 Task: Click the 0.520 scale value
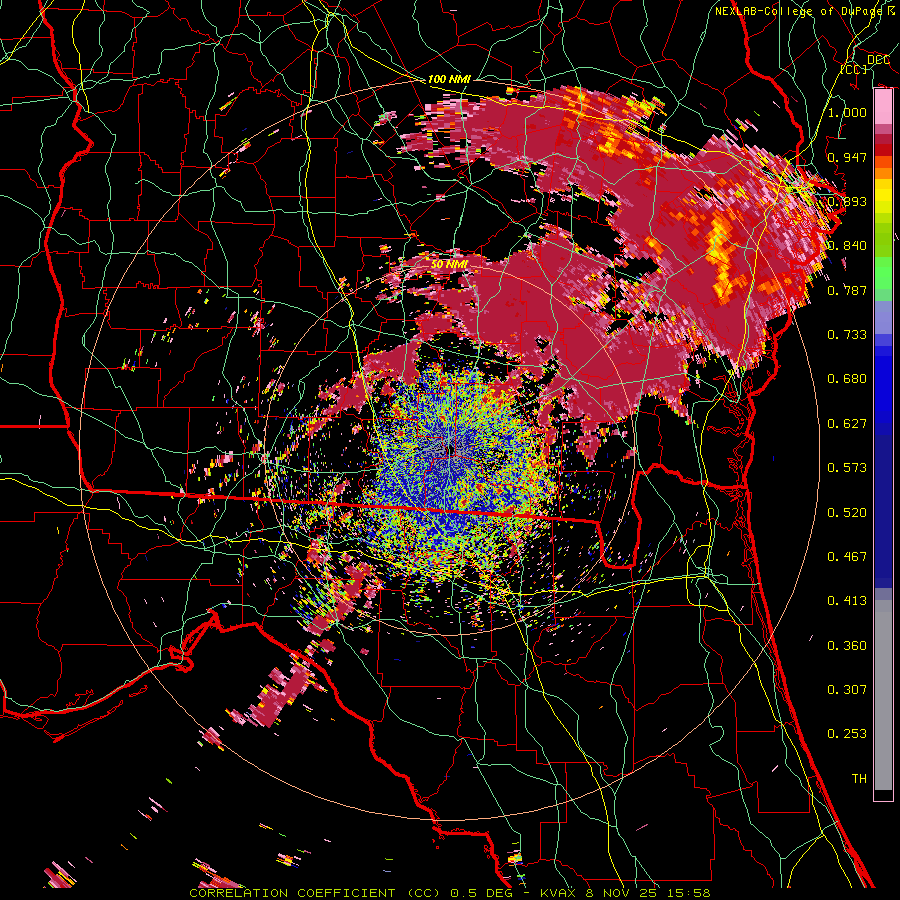[847, 513]
